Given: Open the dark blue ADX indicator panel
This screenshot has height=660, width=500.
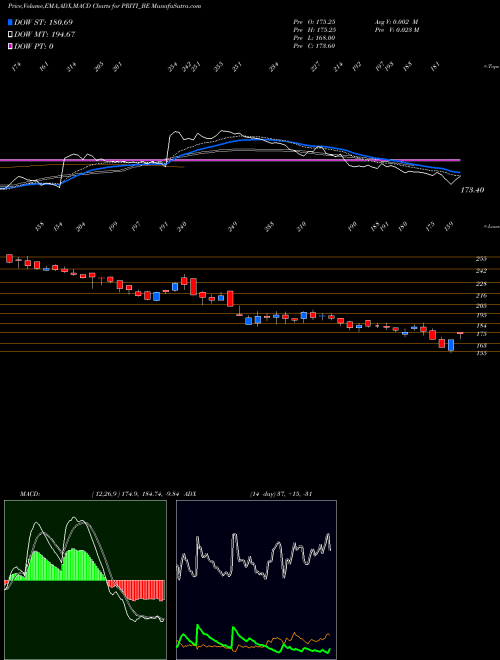Looking at the screenshot, I should (x=256, y=580).
